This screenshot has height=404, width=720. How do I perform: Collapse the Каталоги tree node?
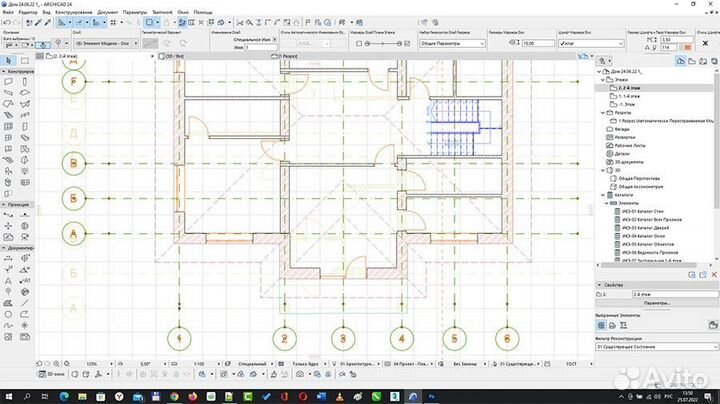click(x=604, y=194)
